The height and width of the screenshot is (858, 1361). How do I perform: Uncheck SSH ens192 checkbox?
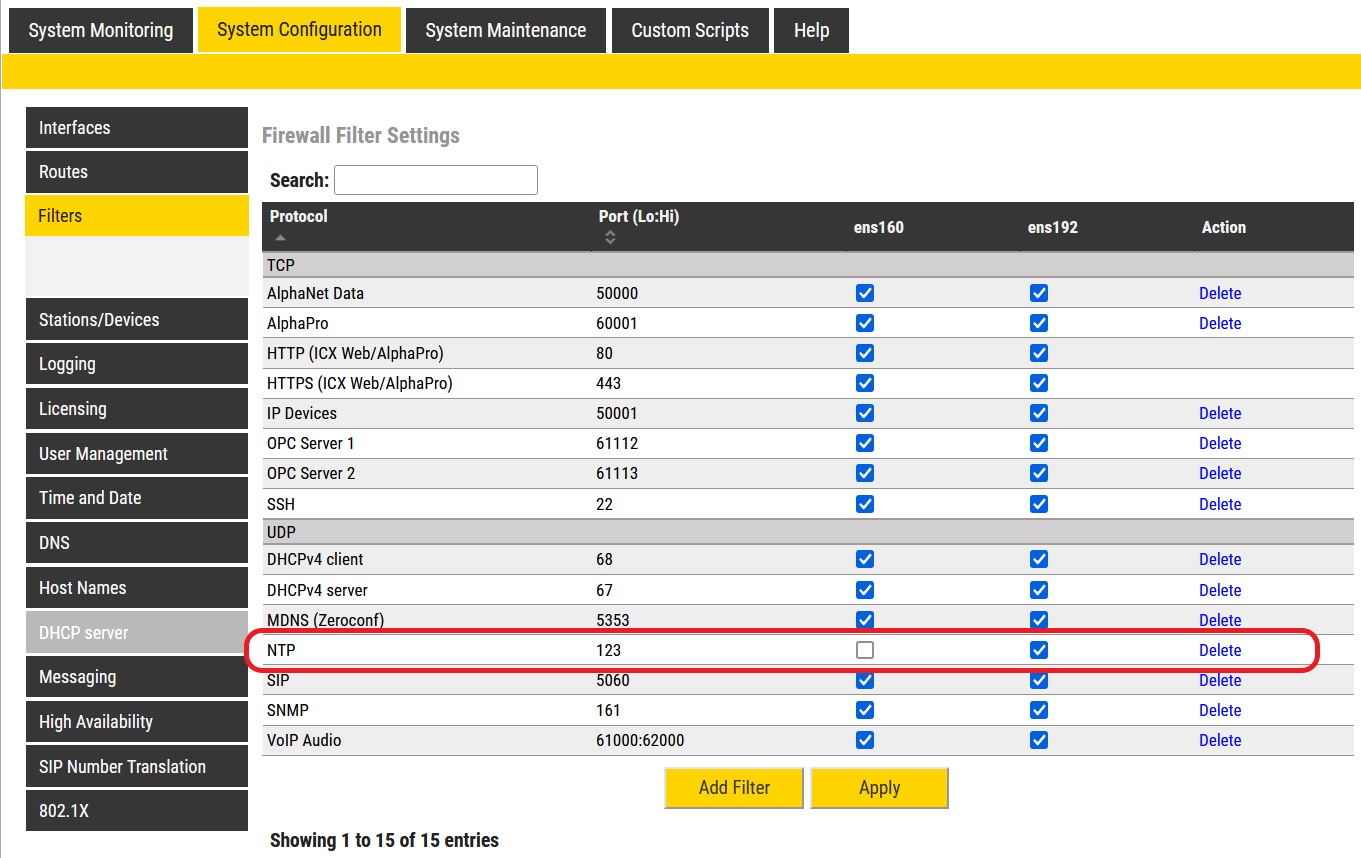tap(1039, 503)
